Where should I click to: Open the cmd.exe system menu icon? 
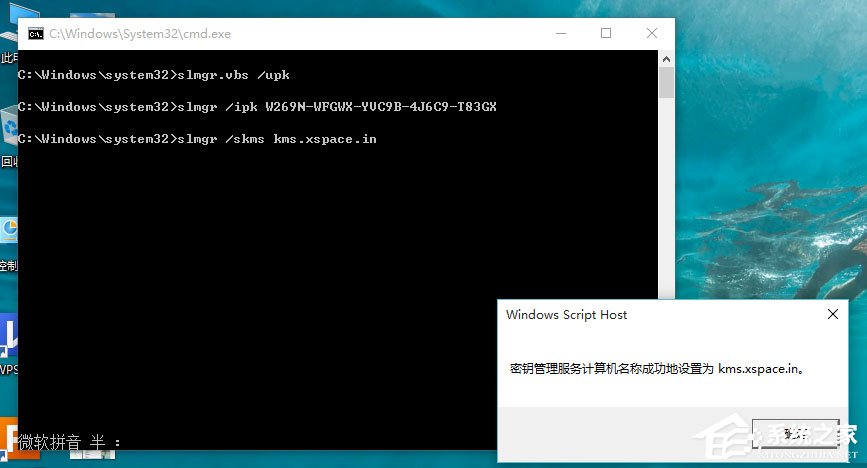[x=35, y=33]
